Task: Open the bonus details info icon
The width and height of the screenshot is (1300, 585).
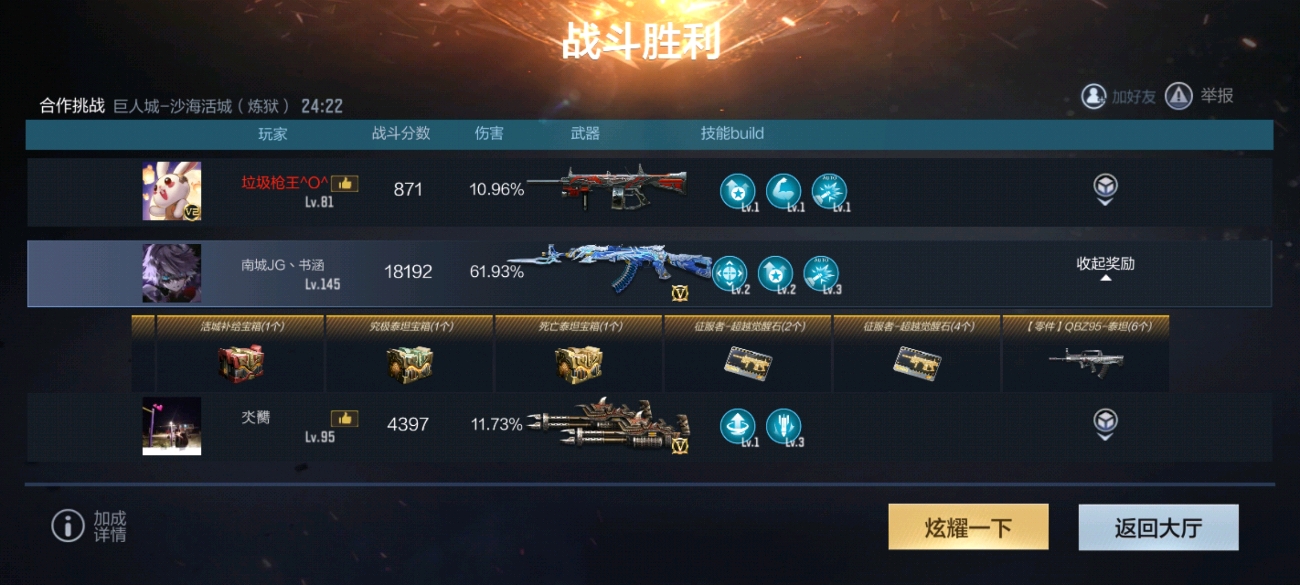Action: [68, 525]
